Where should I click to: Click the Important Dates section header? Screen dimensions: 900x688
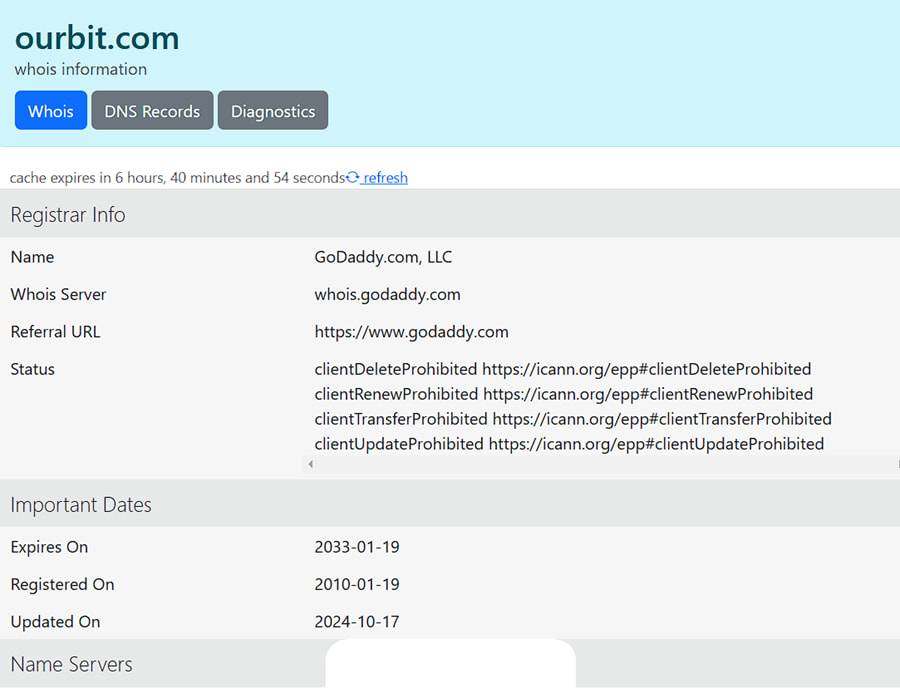(450, 504)
